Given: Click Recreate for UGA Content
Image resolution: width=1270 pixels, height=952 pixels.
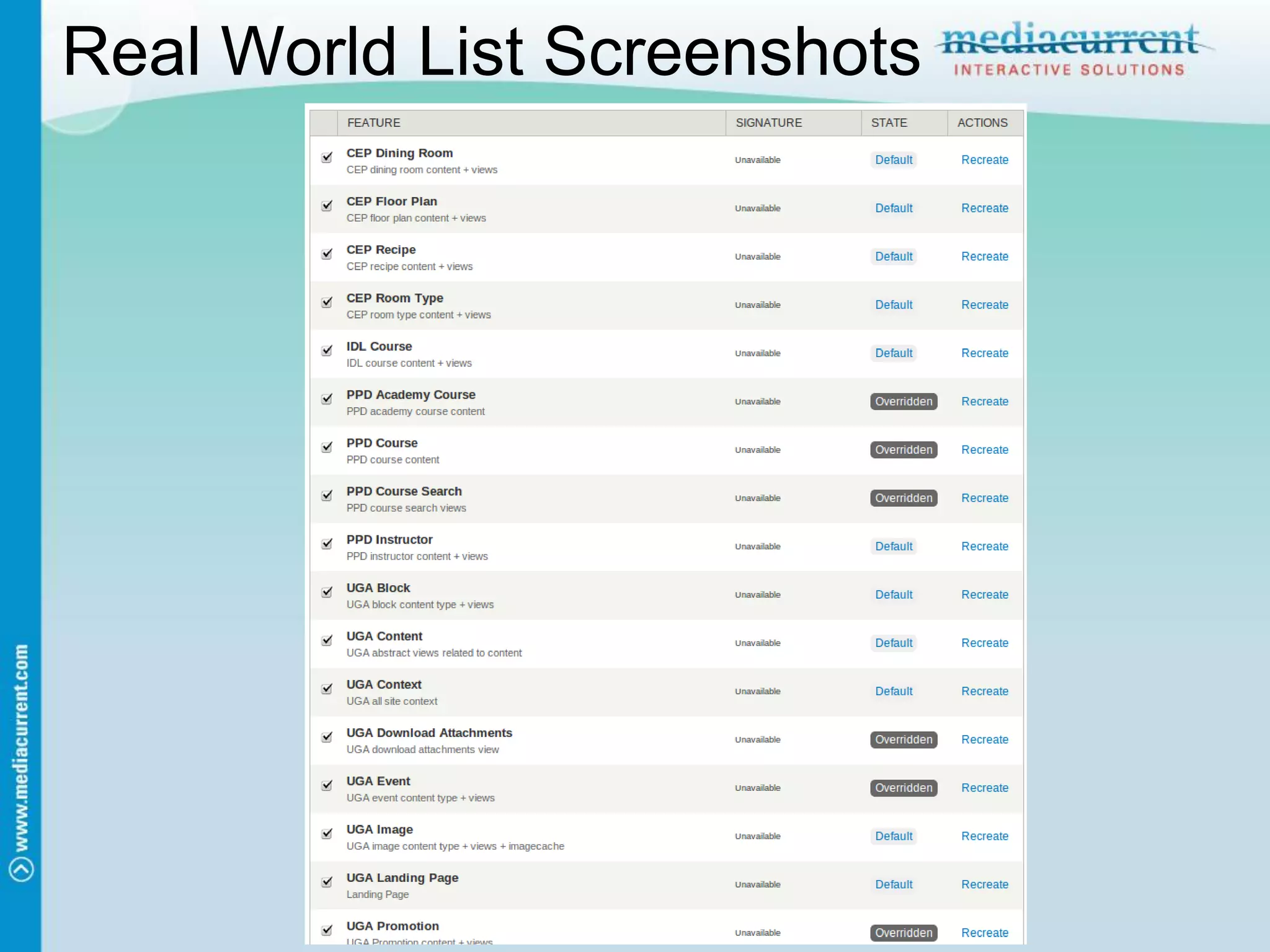Looking at the screenshot, I should click(985, 643).
